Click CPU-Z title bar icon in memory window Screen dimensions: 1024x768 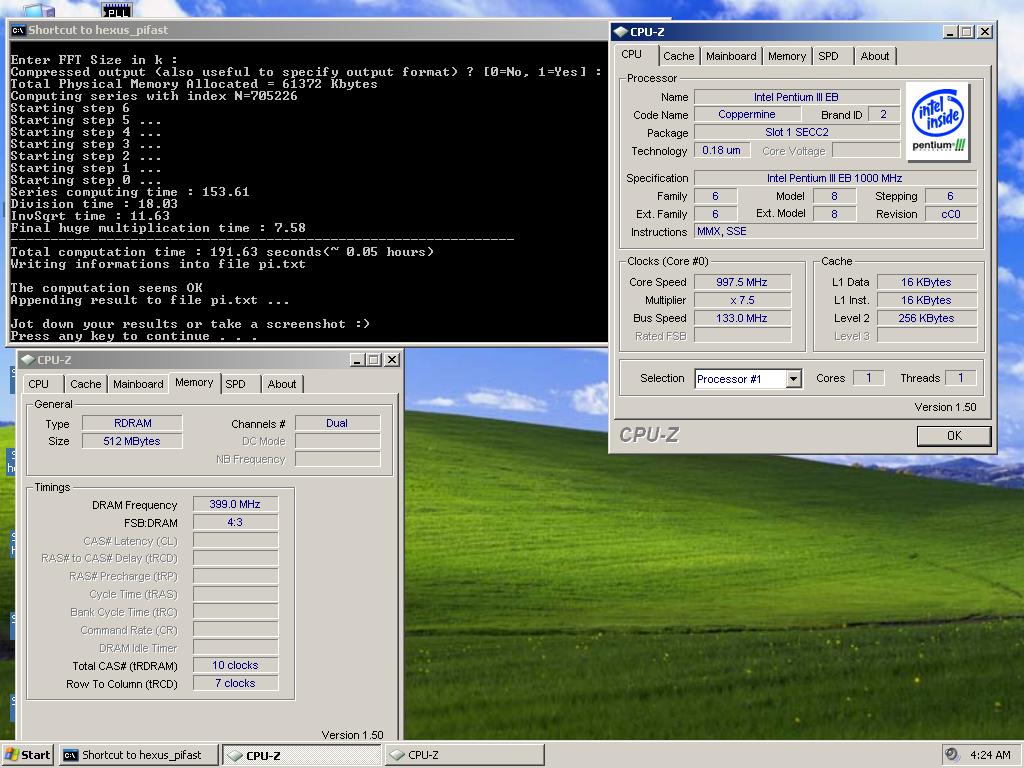coord(27,360)
